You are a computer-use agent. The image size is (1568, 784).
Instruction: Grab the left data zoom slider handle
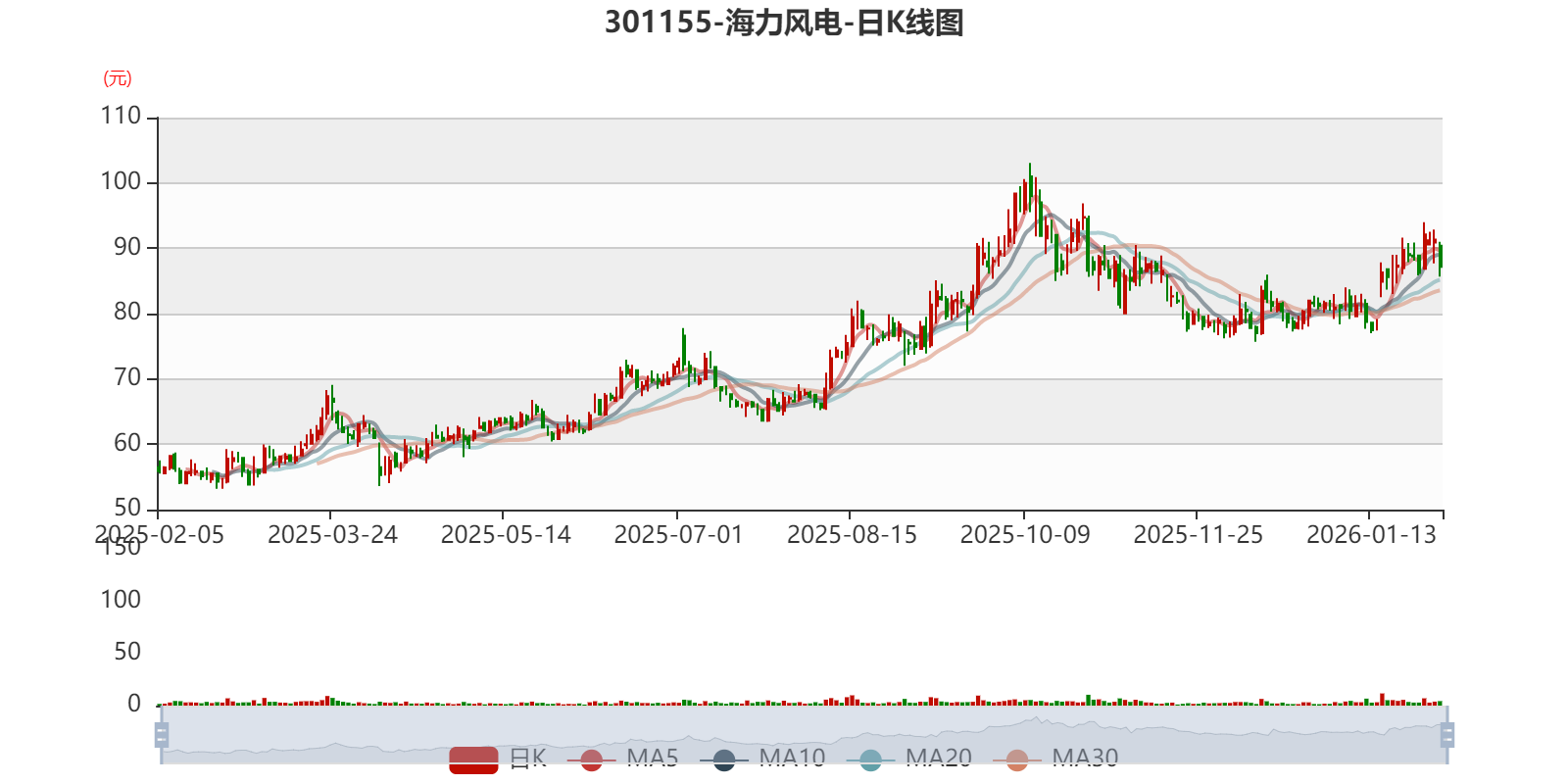pos(162,734)
